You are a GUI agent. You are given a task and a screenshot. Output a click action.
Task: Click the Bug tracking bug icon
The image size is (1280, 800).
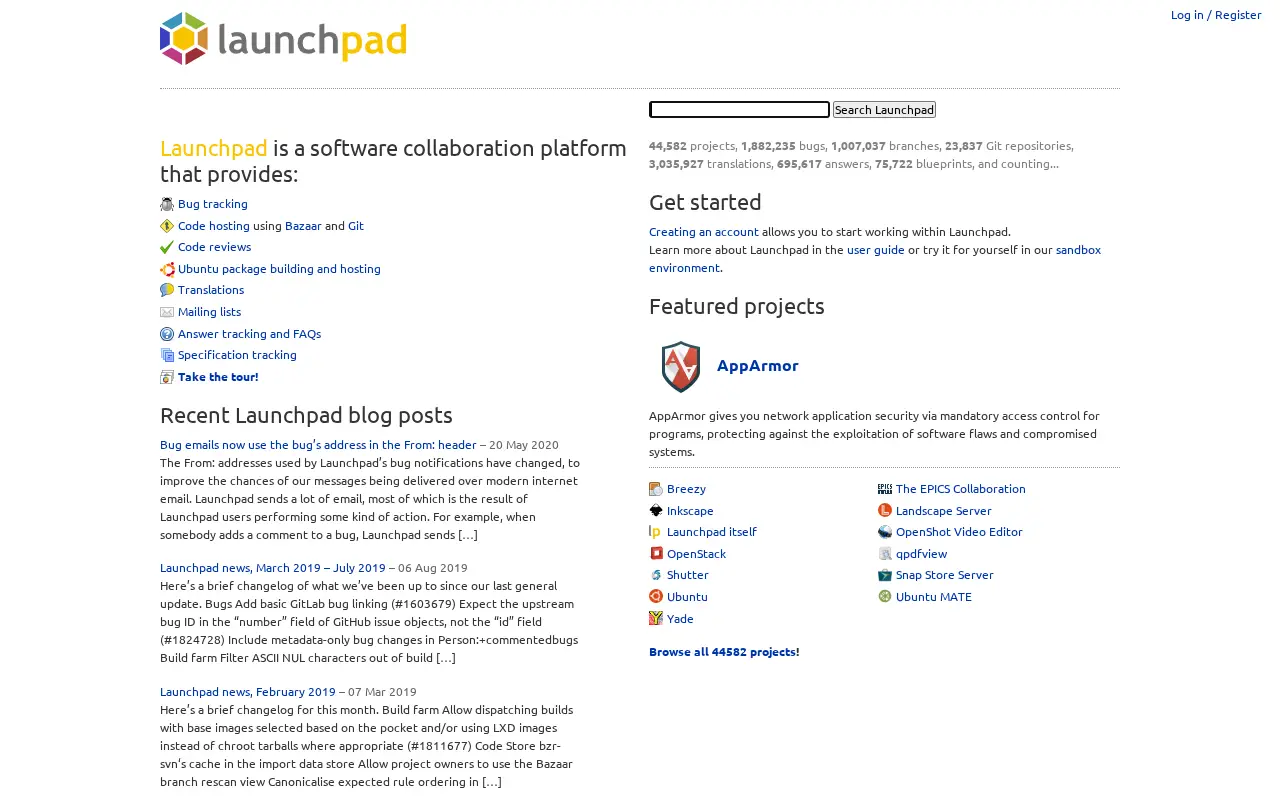coord(167,204)
